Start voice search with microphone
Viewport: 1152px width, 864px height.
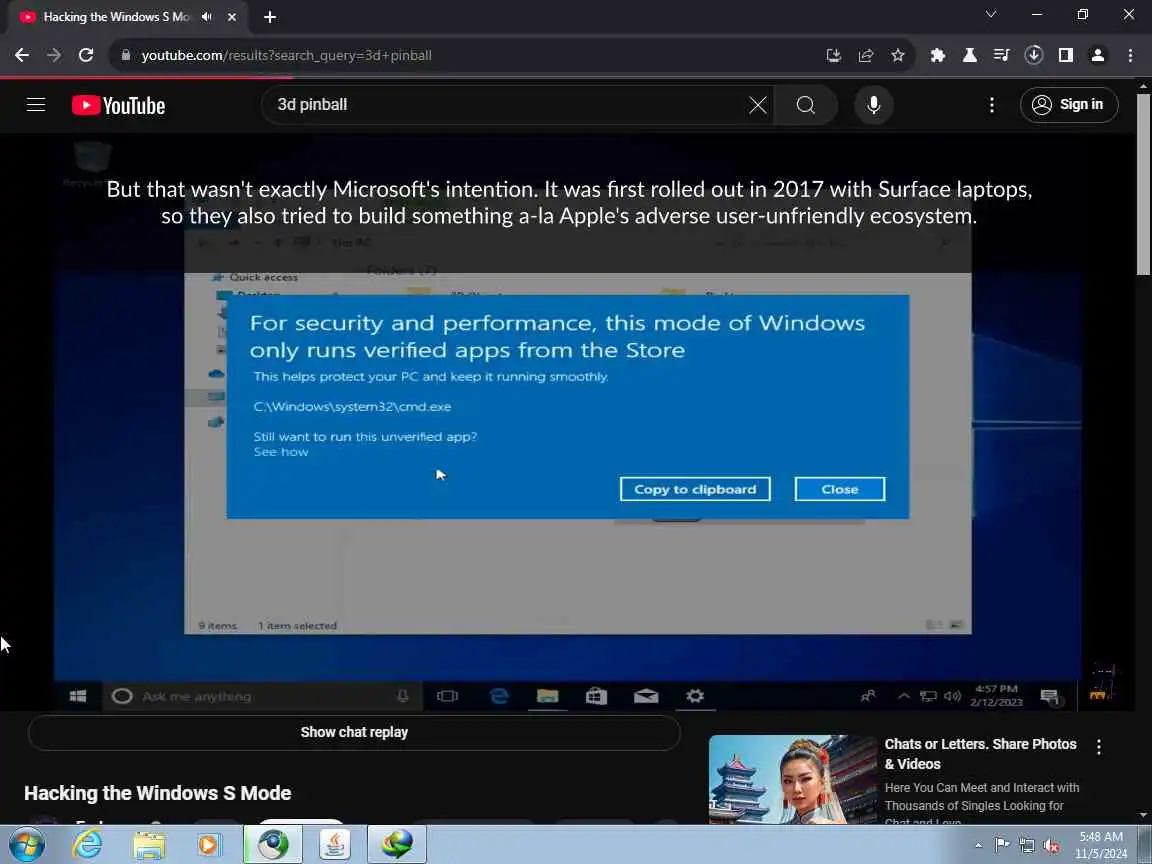coord(874,105)
